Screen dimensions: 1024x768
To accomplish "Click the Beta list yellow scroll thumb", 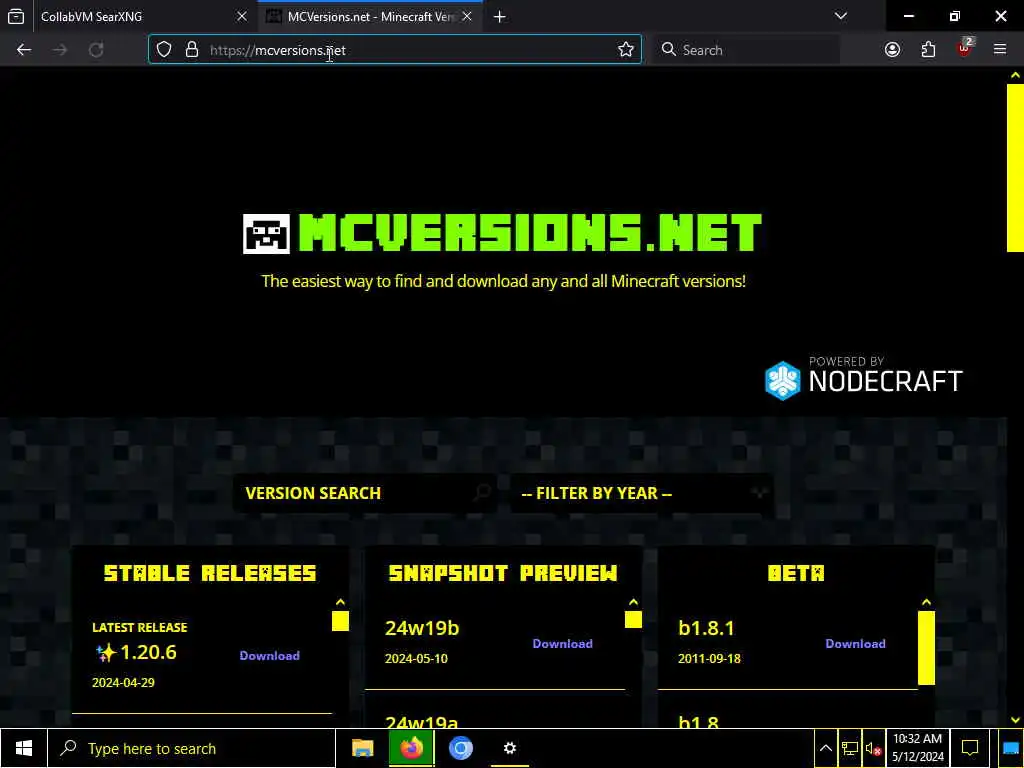I will click(926, 648).
